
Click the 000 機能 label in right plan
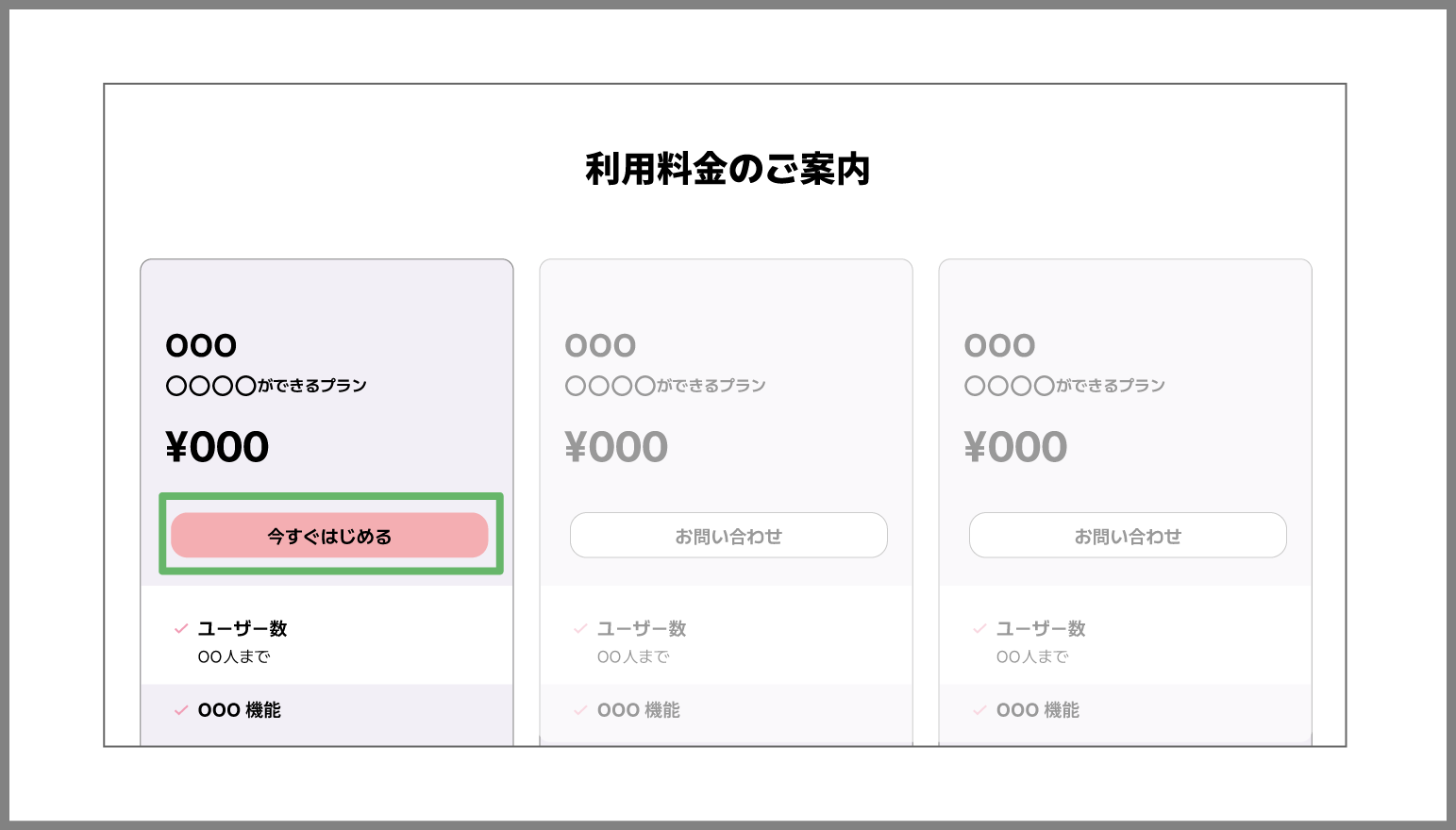(1038, 710)
